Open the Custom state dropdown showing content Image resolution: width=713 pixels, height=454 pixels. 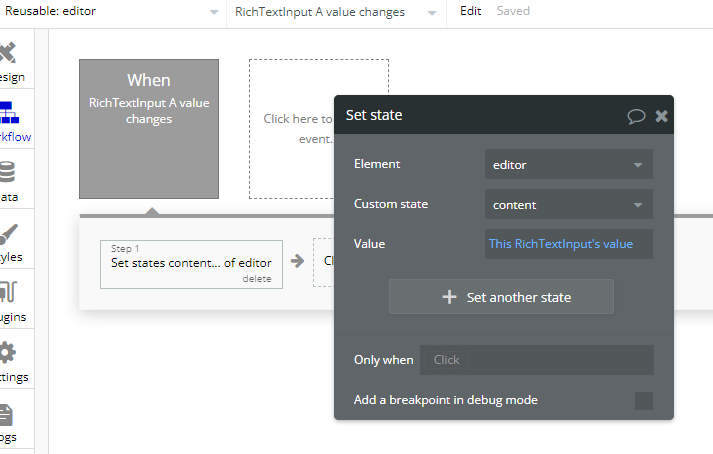[x=568, y=205]
